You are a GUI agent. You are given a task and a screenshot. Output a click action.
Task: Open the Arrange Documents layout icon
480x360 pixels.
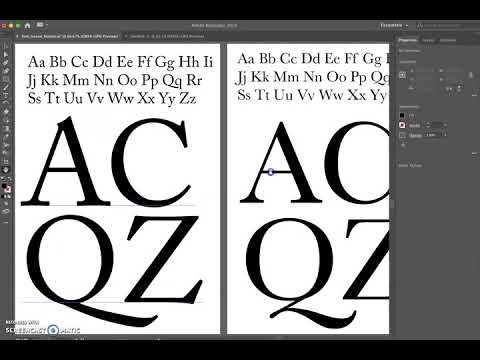(40, 25)
